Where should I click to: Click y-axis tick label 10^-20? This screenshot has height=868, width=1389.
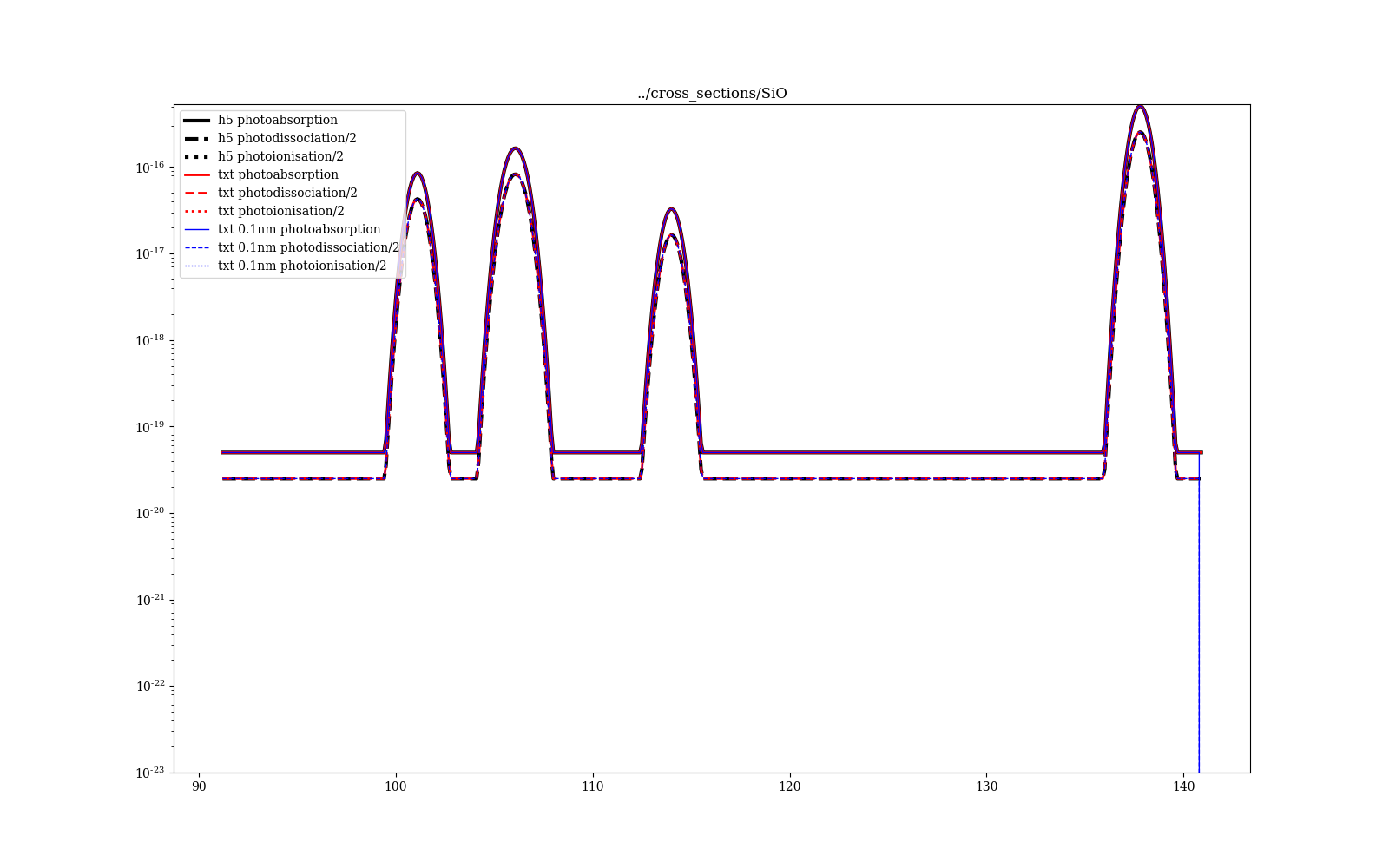pyautogui.click(x=150, y=513)
